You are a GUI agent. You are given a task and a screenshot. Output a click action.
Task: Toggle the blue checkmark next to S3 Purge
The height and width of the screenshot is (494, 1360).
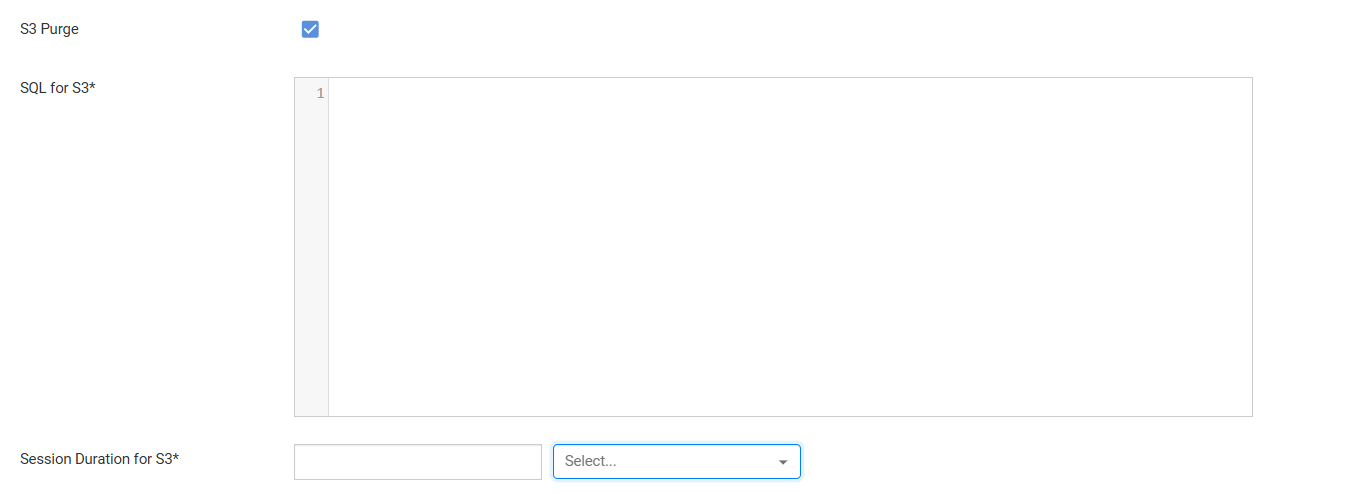310,29
